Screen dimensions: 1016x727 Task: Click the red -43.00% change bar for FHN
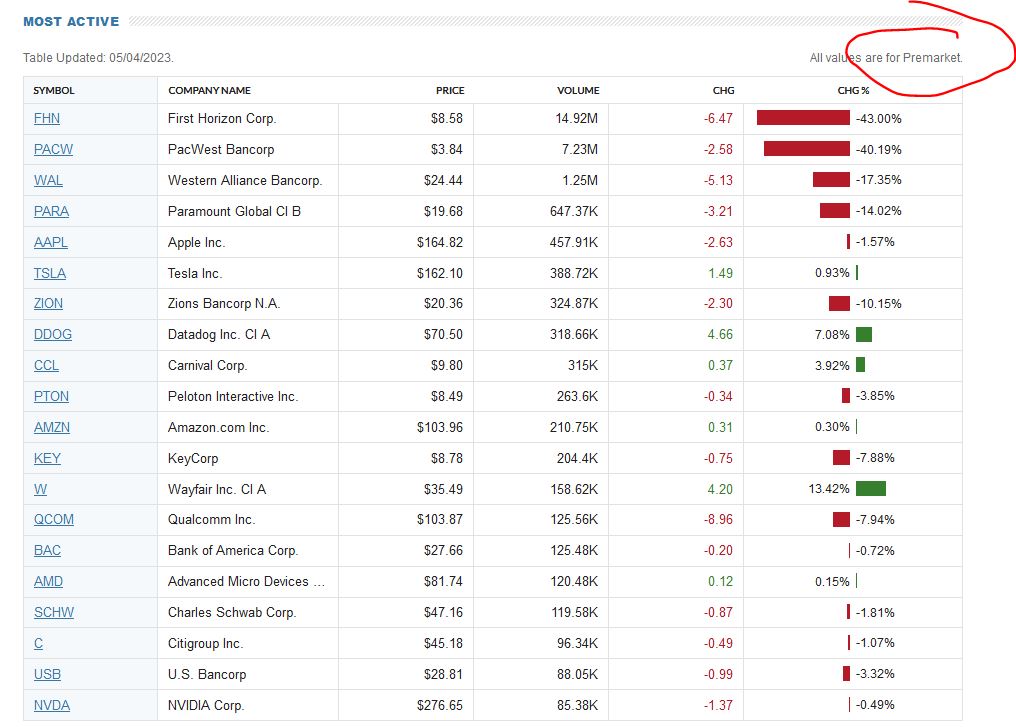coord(803,118)
